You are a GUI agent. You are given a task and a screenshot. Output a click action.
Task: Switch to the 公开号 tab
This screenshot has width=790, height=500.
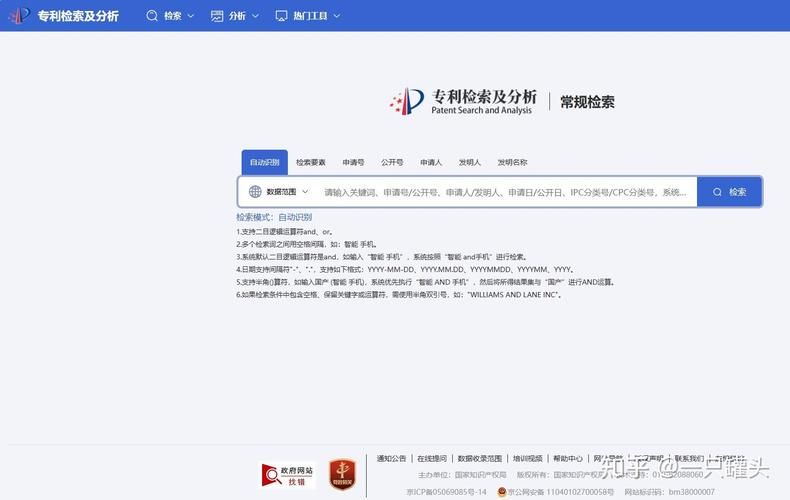(x=392, y=162)
